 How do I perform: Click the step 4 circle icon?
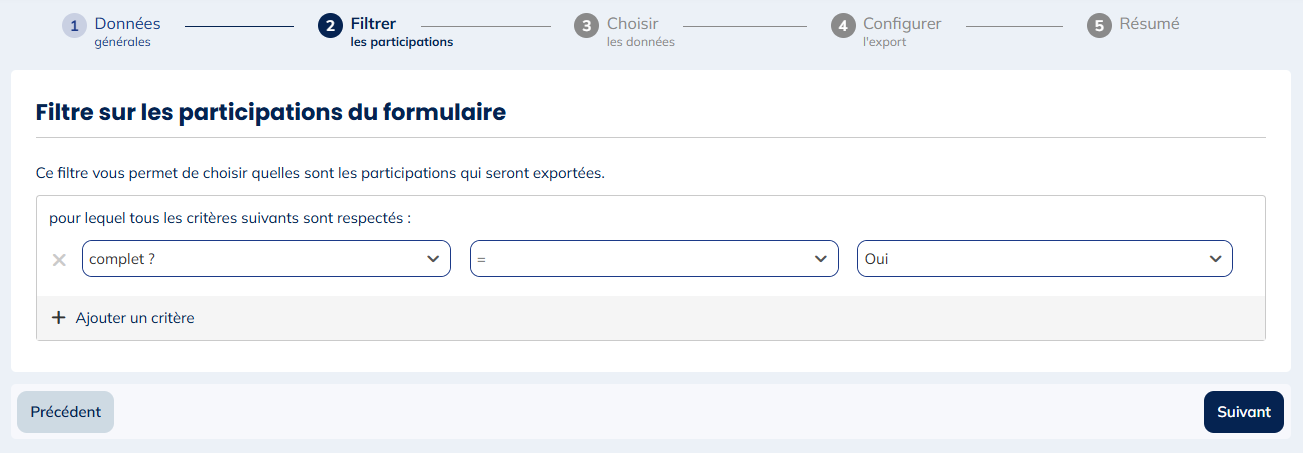[843, 26]
